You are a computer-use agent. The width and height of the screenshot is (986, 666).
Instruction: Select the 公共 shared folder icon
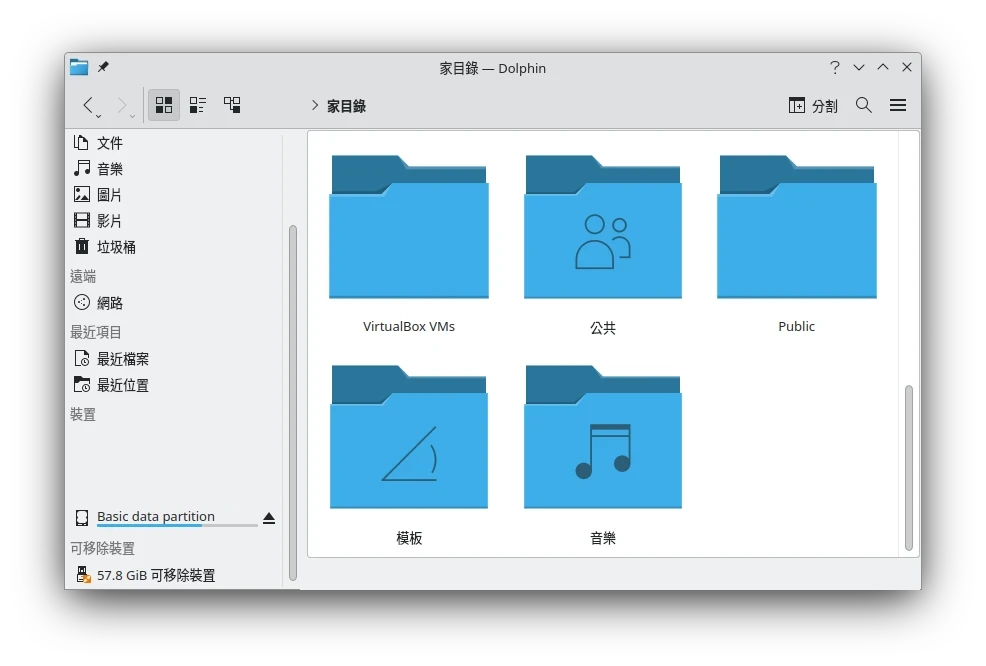[x=602, y=226]
